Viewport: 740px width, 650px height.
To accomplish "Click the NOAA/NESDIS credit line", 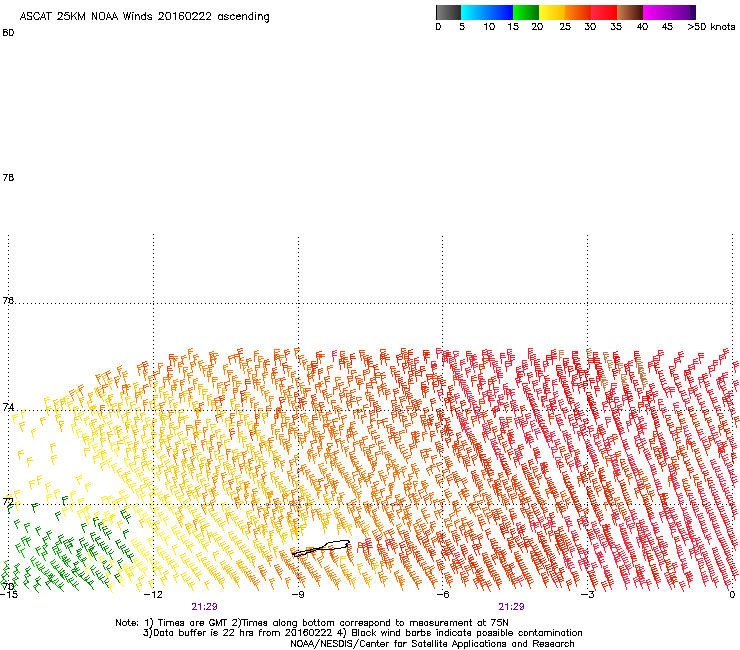I will [x=432, y=644].
